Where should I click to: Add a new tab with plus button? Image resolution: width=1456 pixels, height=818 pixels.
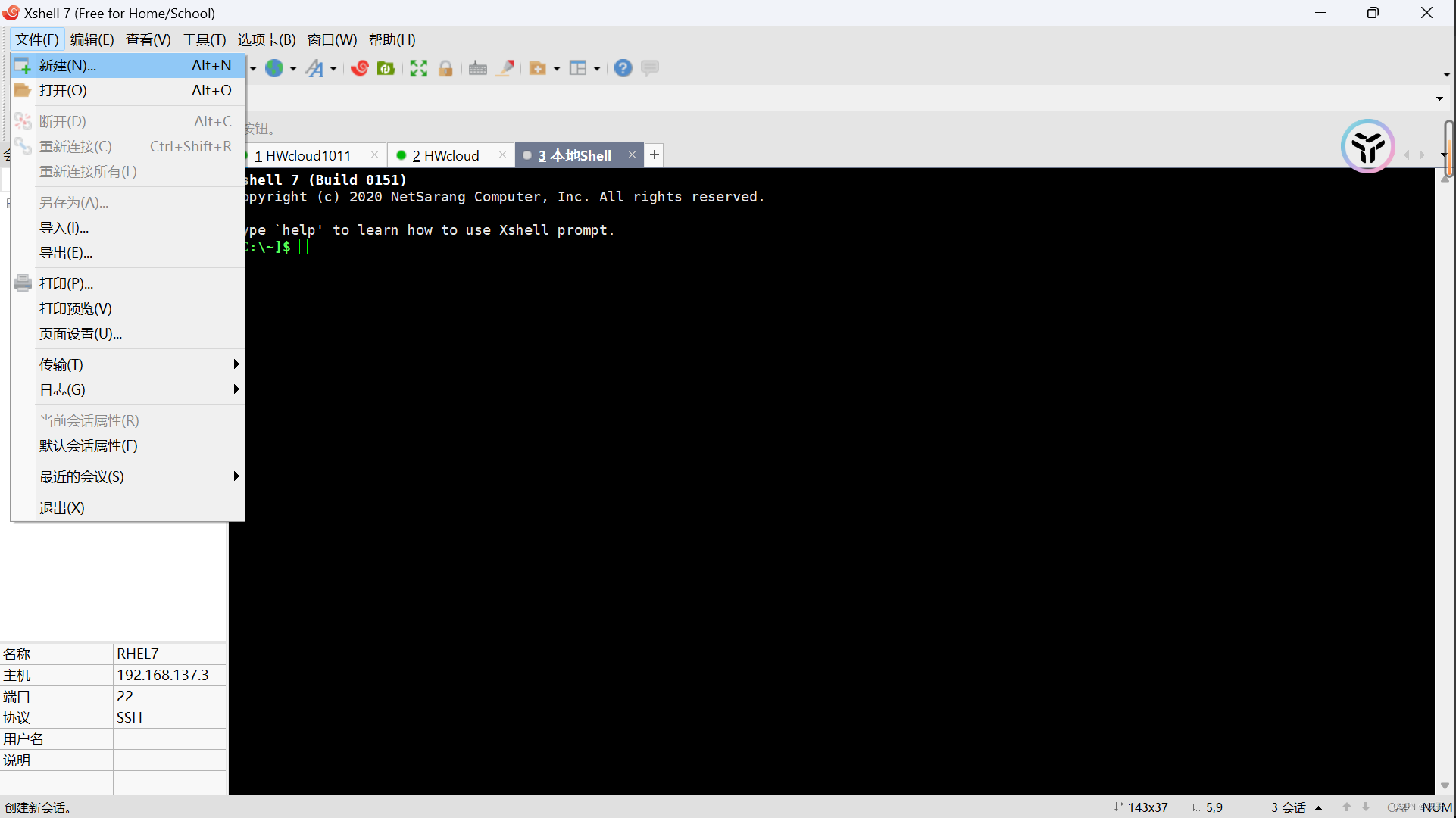655,155
